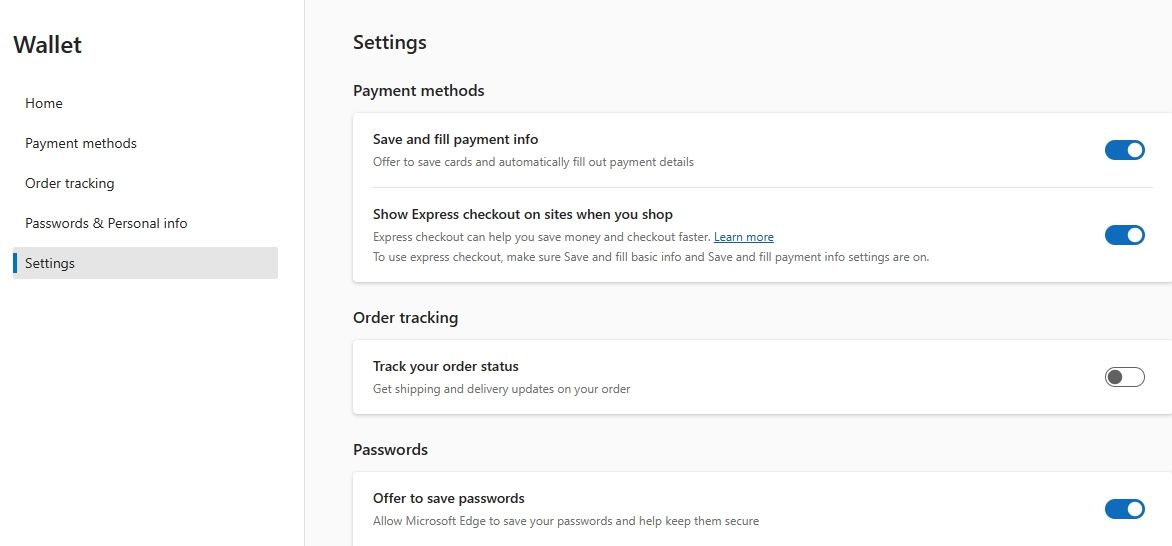Select Passwords & Personal info sidebar item
The width and height of the screenshot is (1172, 546).
[x=106, y=223]
